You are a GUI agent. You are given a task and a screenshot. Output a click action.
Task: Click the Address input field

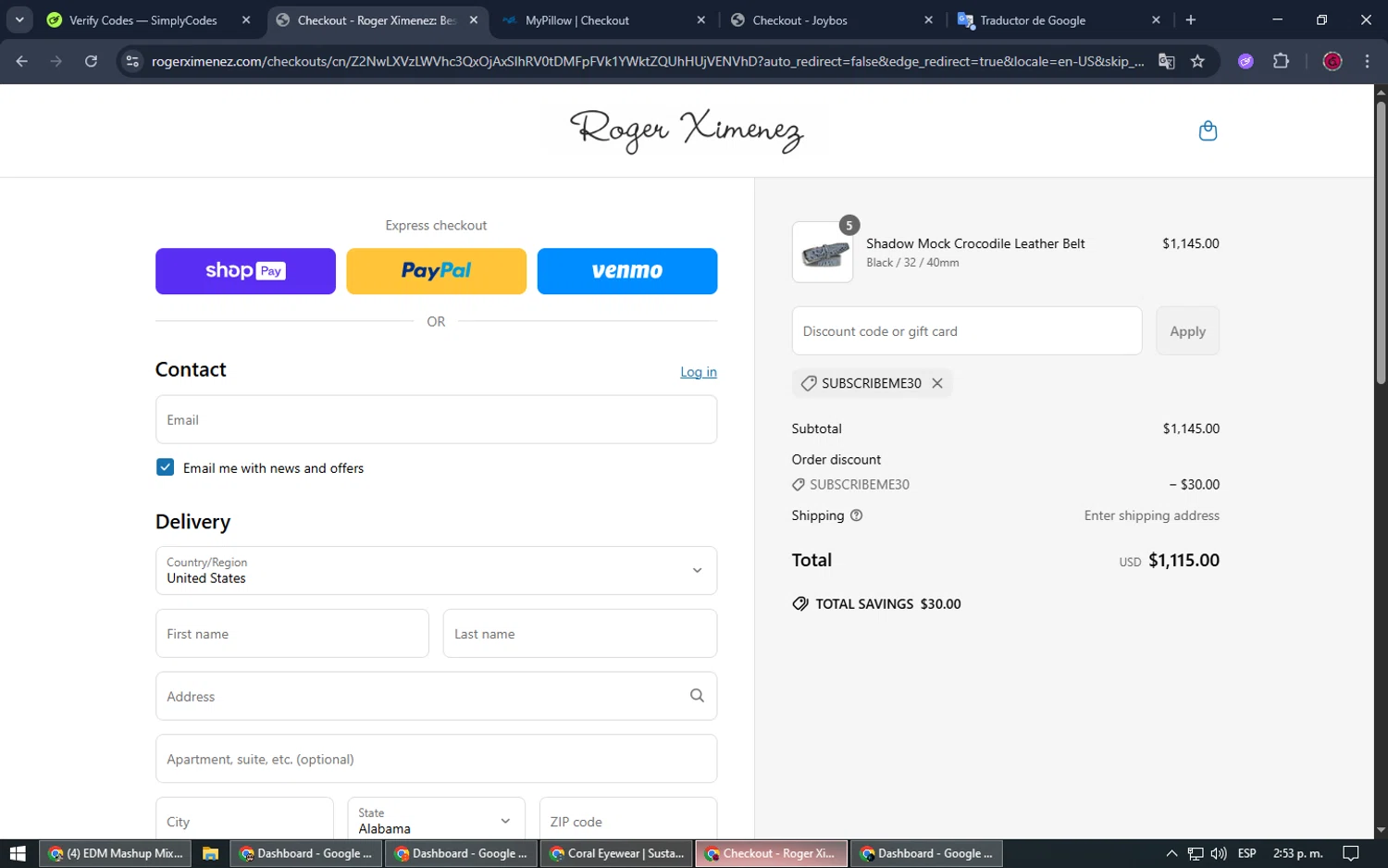pyautogui.click(x=436, y=696)
